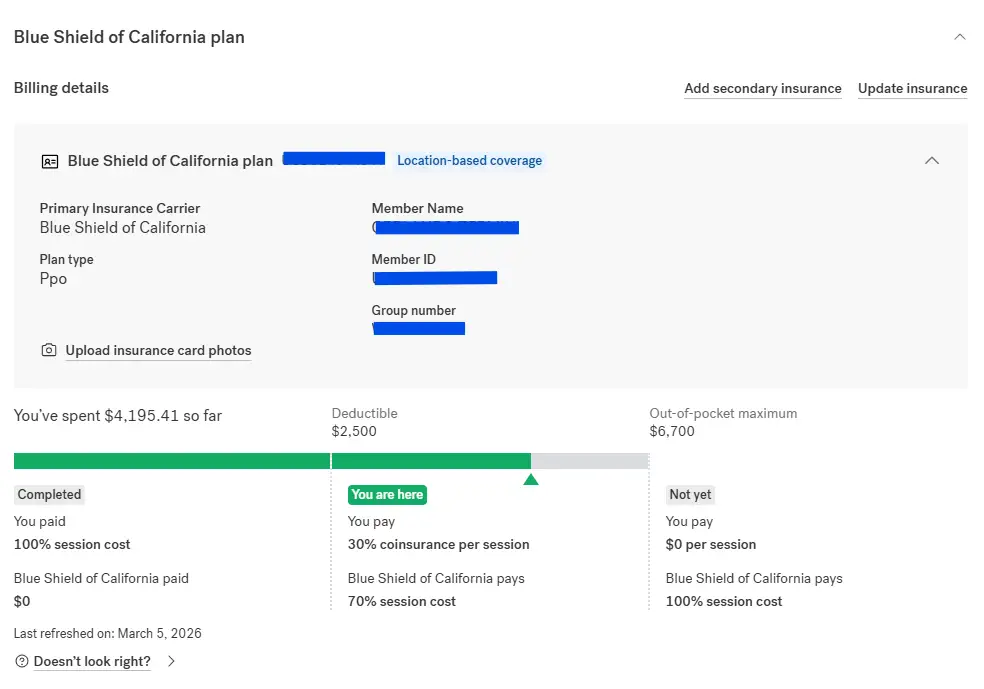
Task: Select the Deductible amount $2,500
Action: tap(354, 431)
